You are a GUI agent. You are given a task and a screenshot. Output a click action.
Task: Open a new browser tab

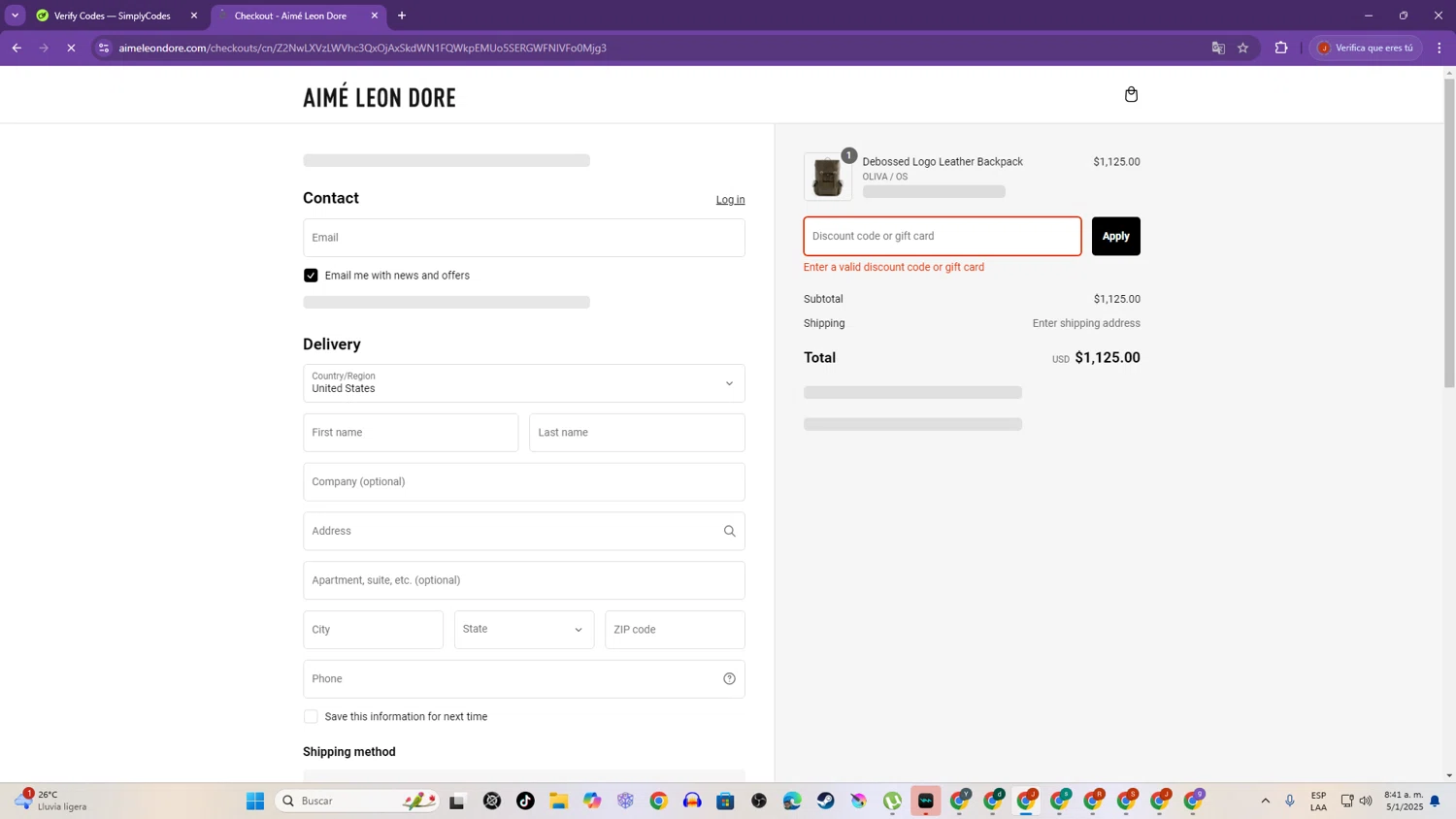coord(402,16)
